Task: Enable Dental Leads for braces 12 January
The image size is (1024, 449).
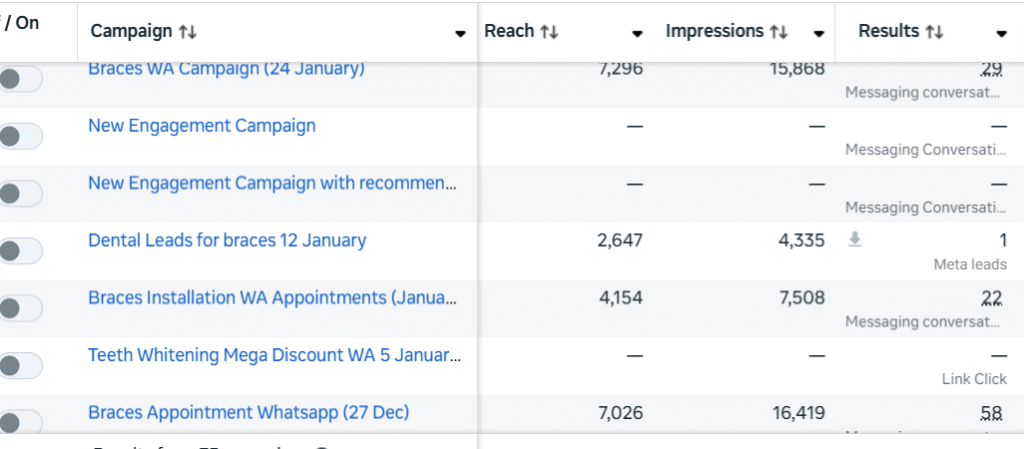Action: pyautogui.click(x=20, y=251)
